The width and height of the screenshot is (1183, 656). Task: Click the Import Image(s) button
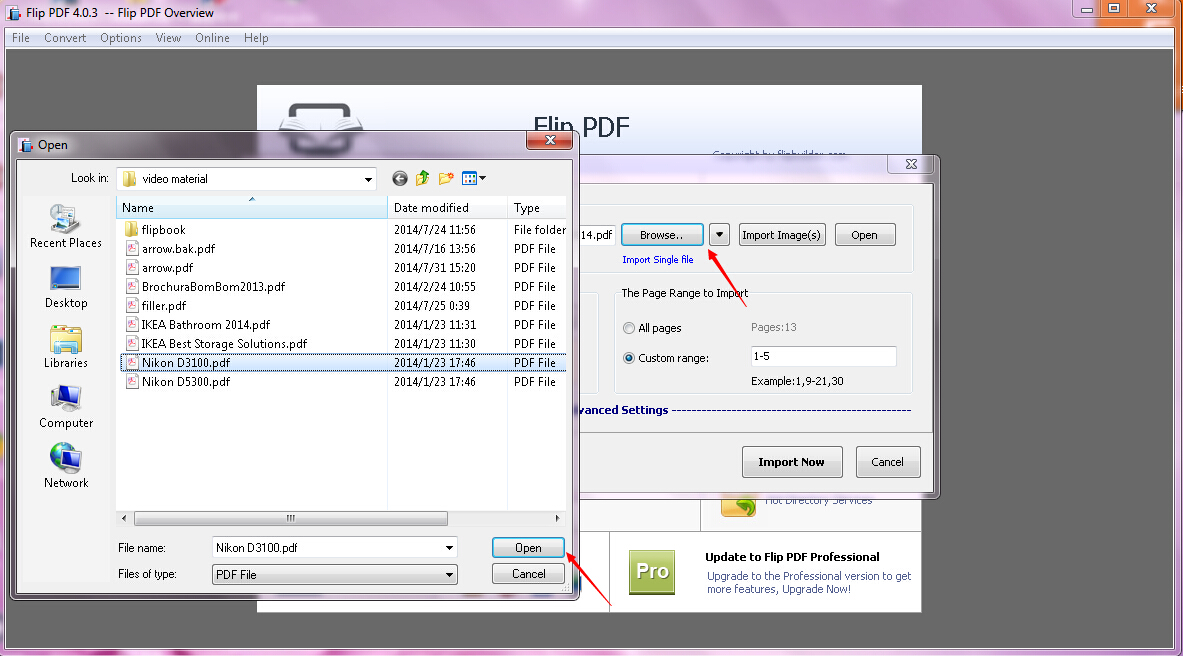(x=781, y=235)
